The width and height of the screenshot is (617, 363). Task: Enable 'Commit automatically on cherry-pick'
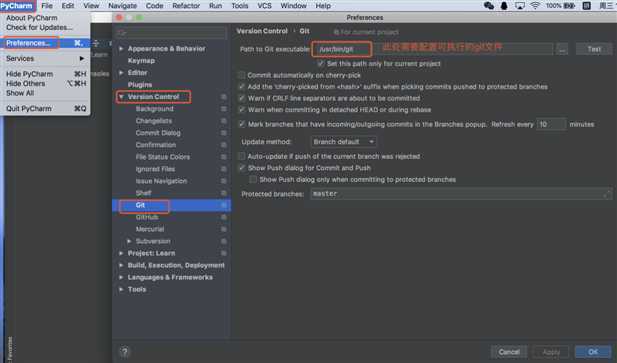pyautogui.click(x=242, y=75)
